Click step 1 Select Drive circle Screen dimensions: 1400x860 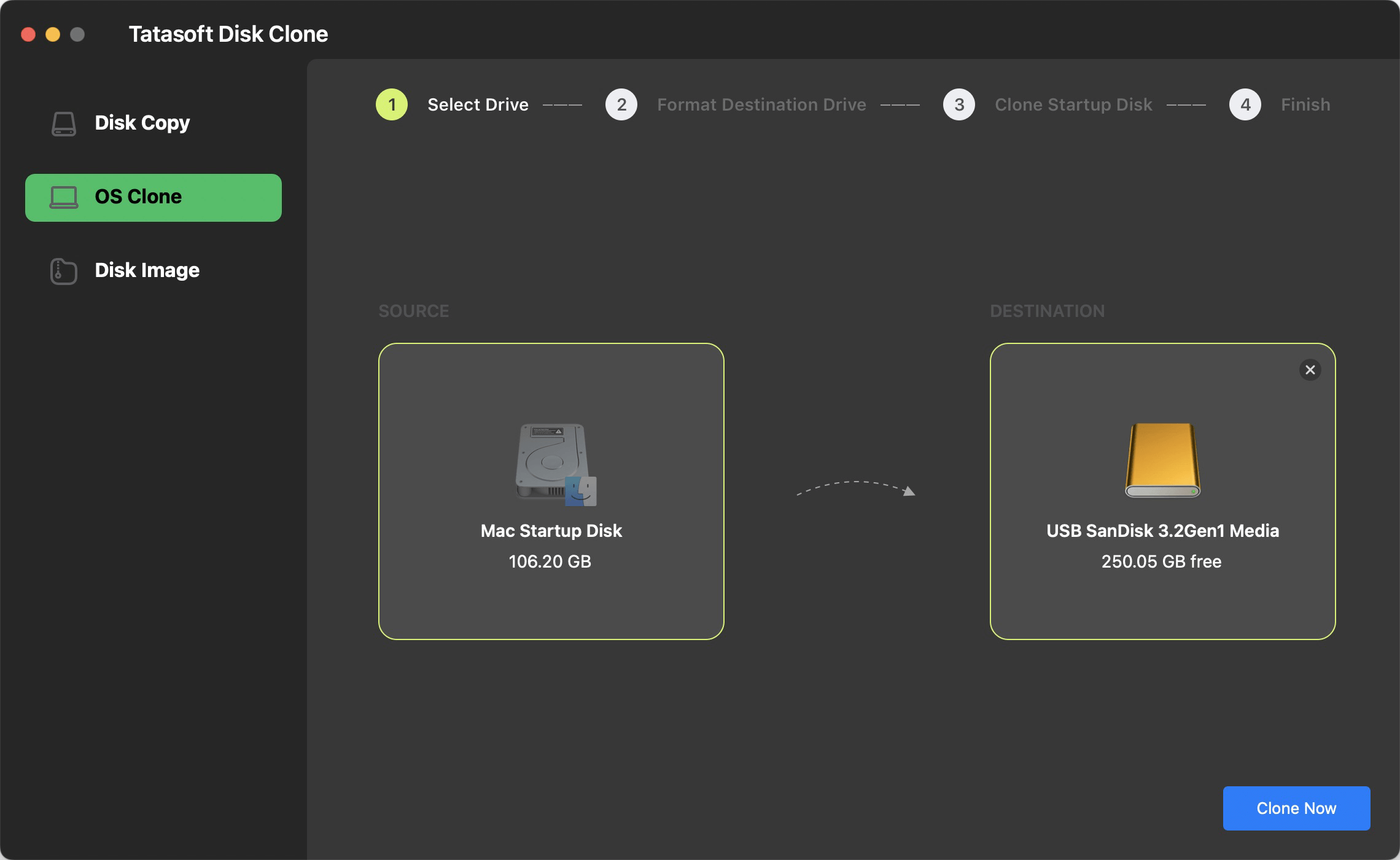point(391,104)
